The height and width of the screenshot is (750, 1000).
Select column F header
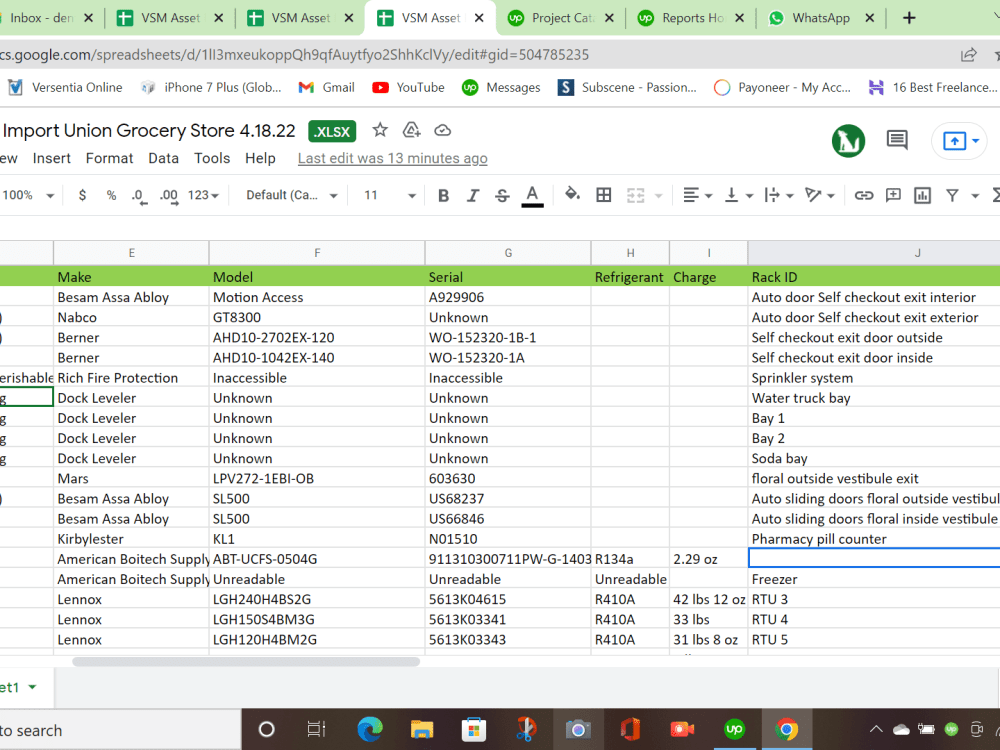point(317,253)
